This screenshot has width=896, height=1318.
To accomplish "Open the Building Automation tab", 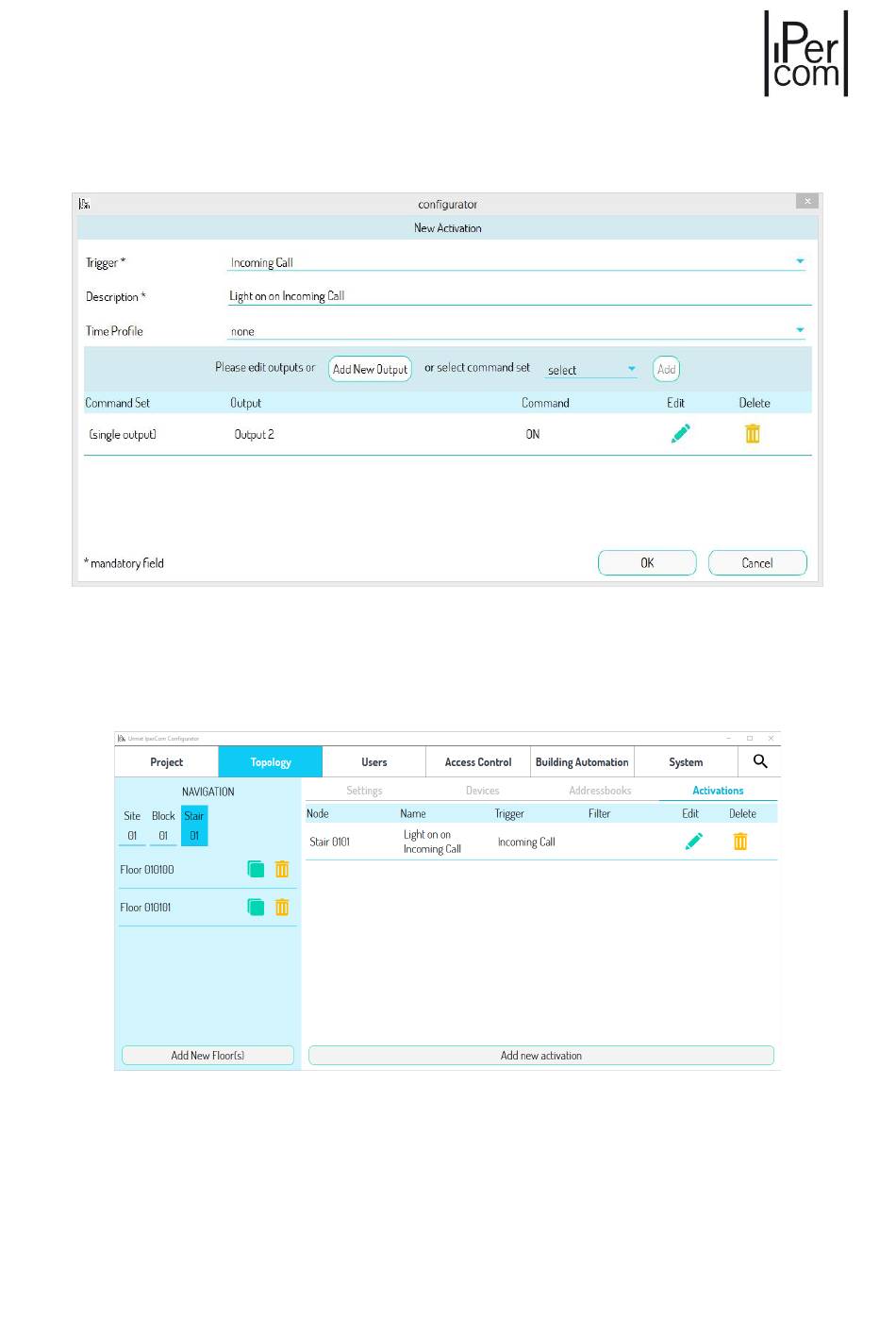I will [582, 762].
